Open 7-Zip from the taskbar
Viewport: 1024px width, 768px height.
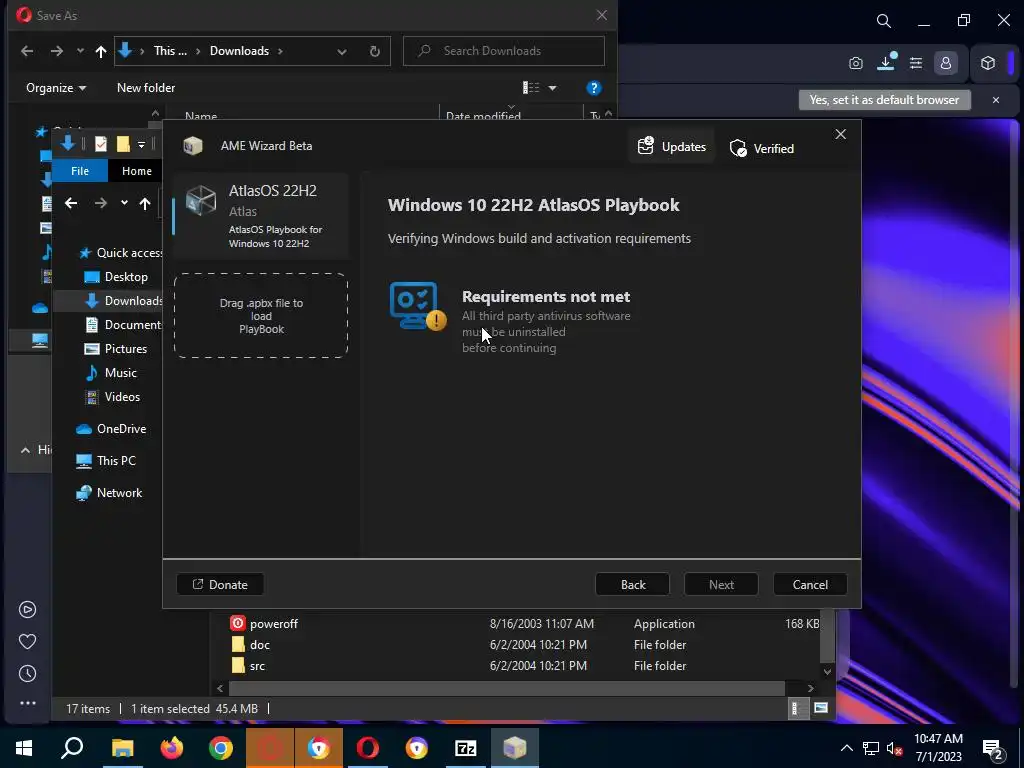465,748
